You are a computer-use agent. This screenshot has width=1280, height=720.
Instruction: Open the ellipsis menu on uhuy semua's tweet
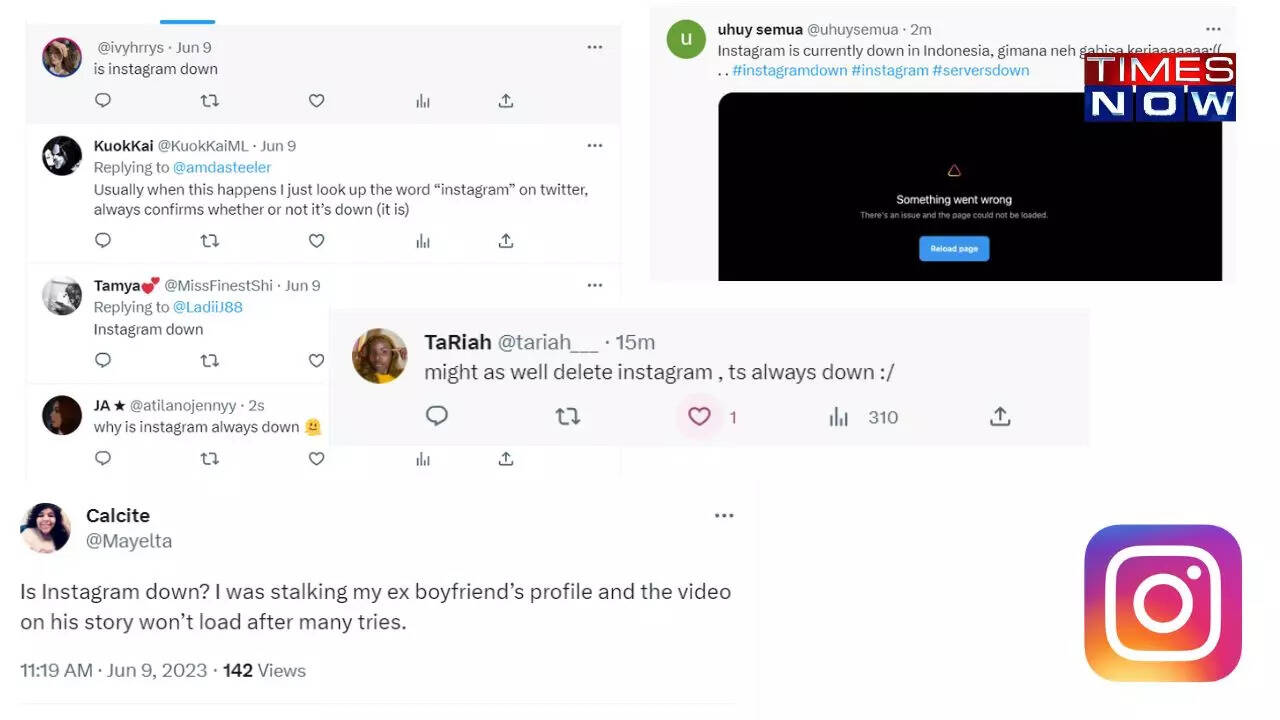point(1214,29)
